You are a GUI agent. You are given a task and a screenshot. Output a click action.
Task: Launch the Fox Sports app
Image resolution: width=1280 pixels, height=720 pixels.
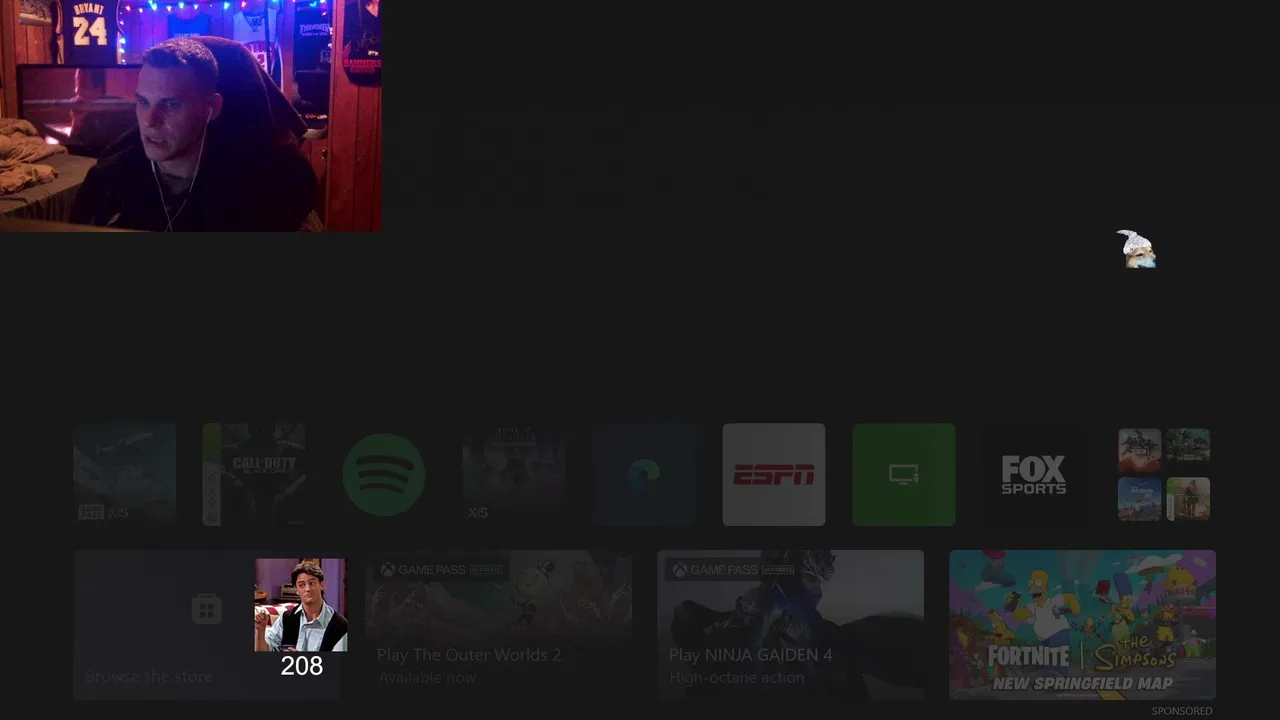(x=1034, y=474)
